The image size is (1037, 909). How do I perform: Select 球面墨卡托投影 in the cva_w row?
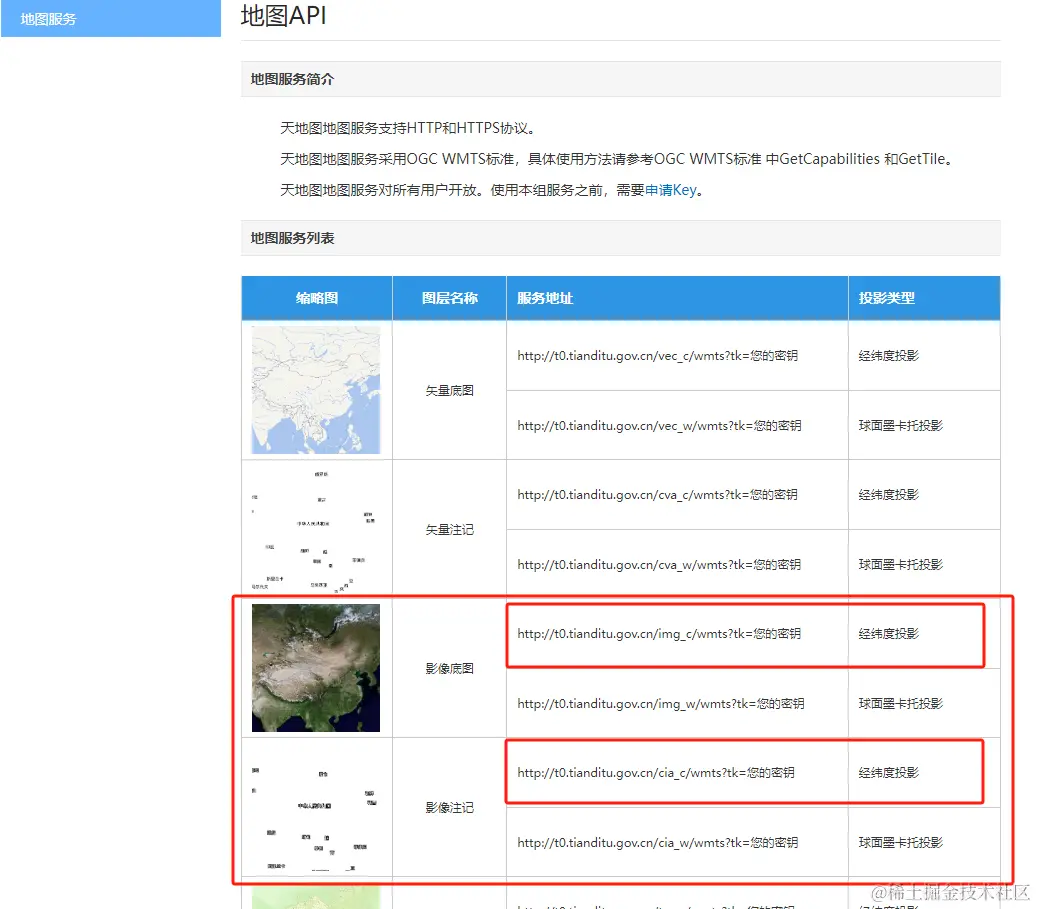tap(900, 564)
